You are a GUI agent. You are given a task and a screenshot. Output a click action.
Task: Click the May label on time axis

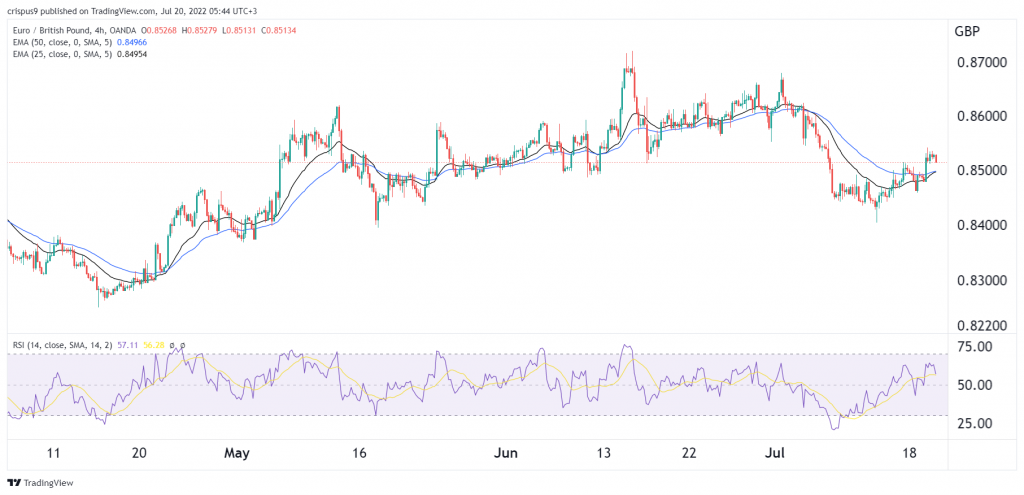[x=235, y=453]
